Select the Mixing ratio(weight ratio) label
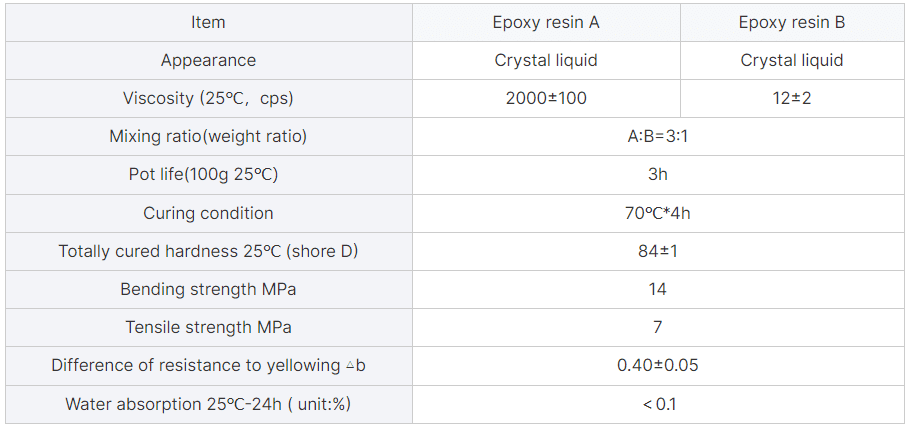906x430 pixels. coord(209,136)
